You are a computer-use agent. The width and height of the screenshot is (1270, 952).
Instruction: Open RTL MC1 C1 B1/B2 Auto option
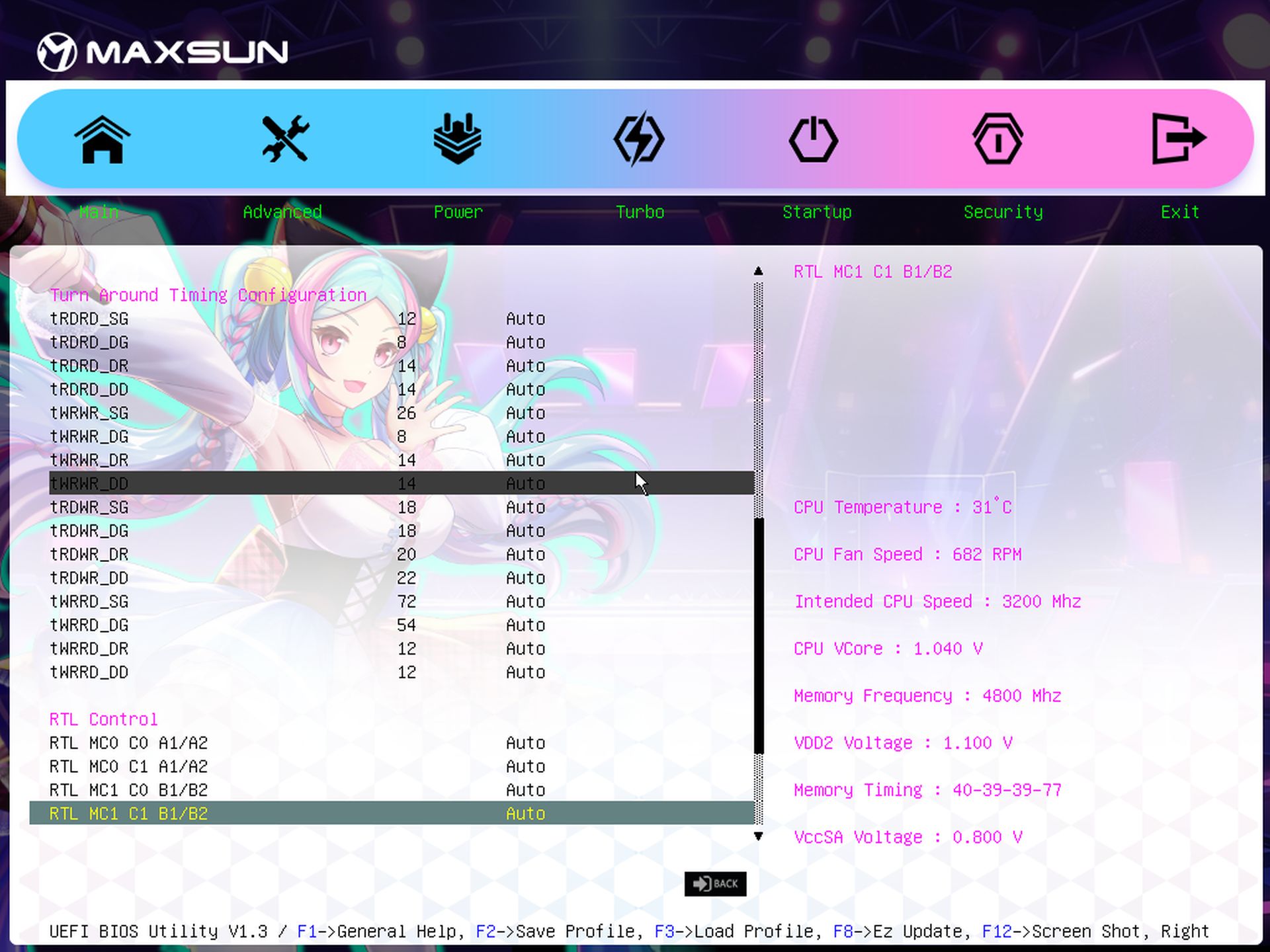point(525,814)
